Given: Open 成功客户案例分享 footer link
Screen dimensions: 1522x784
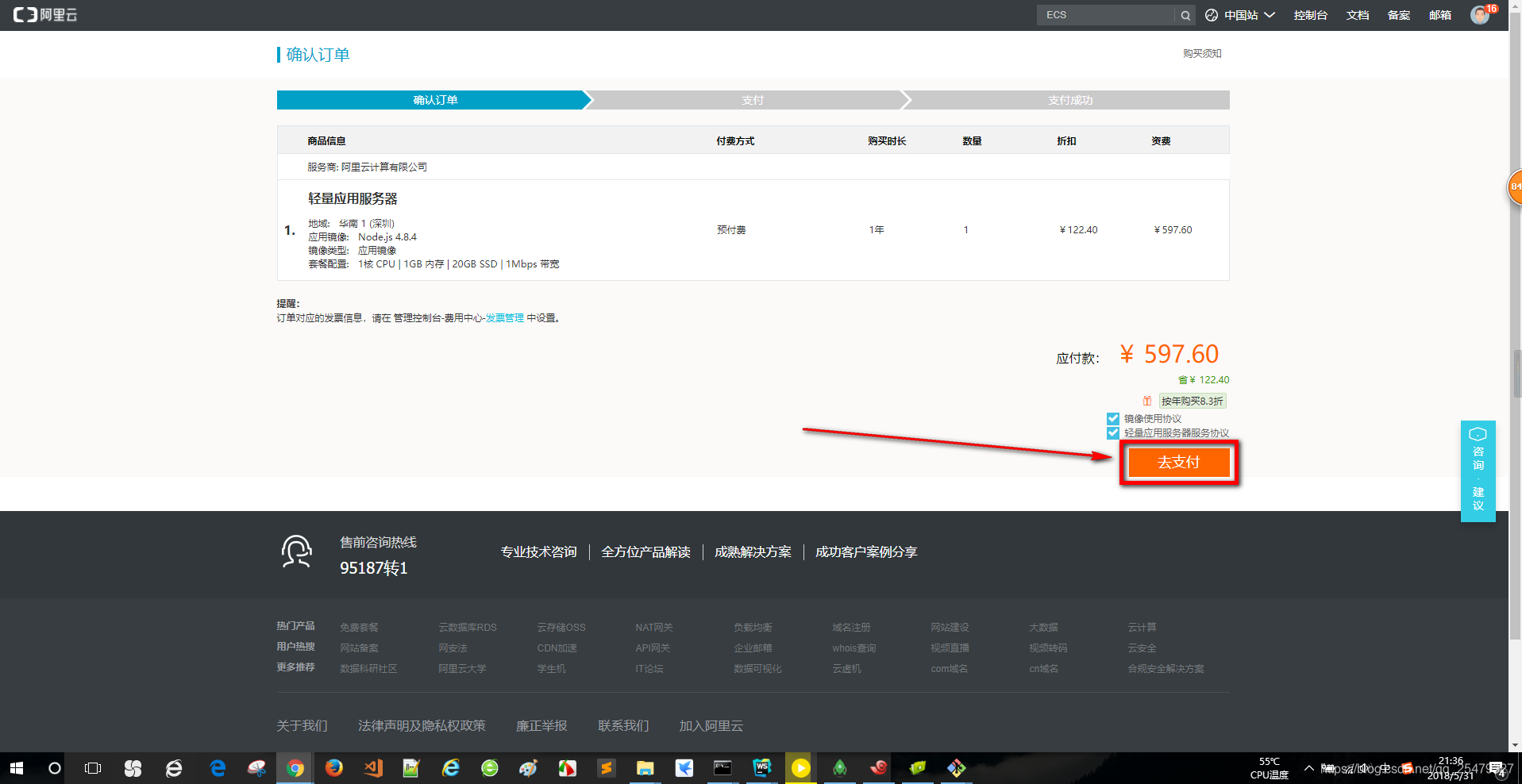Looking at the screenshot, I should tap(866, 551).
